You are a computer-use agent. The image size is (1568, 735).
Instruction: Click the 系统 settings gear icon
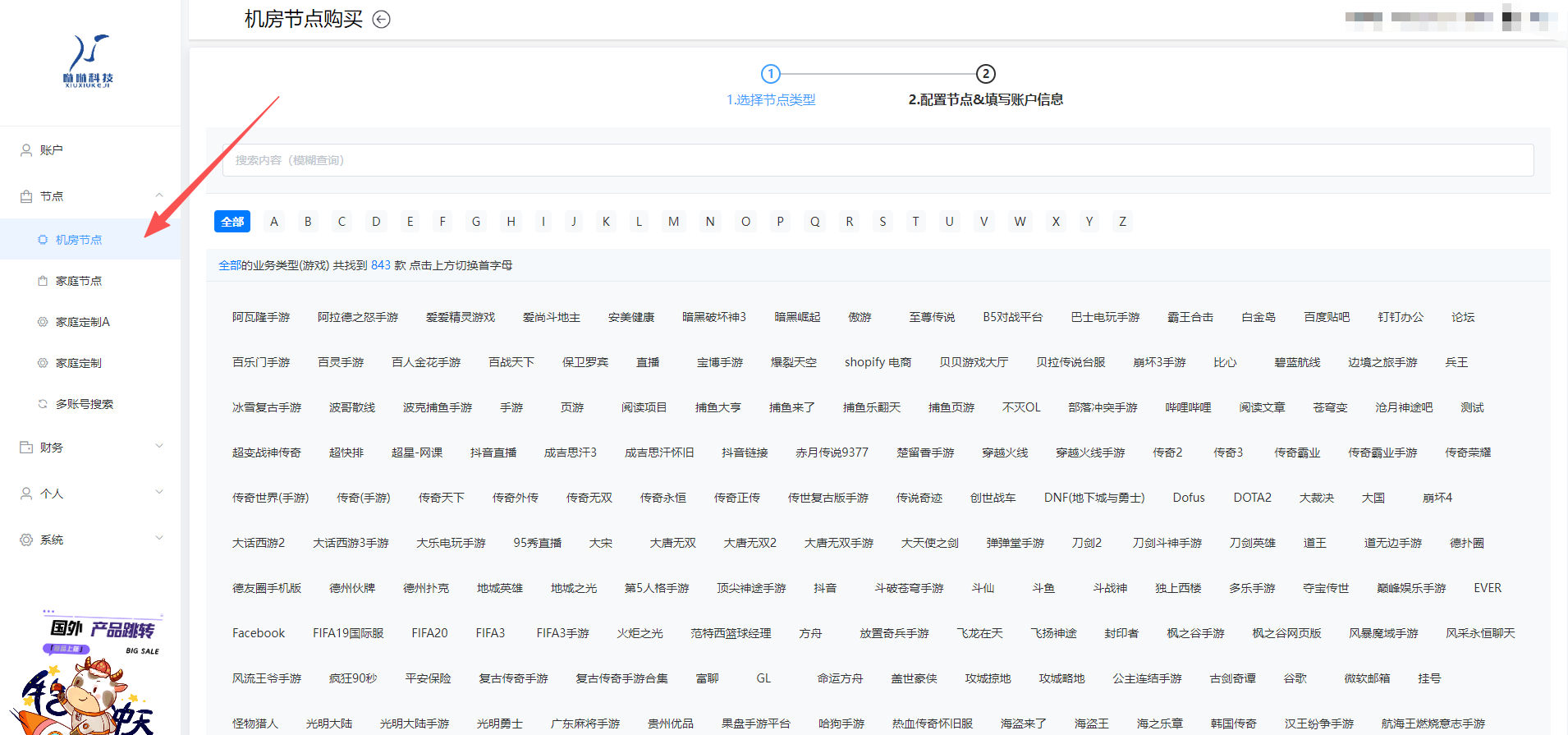coord(26,540)
